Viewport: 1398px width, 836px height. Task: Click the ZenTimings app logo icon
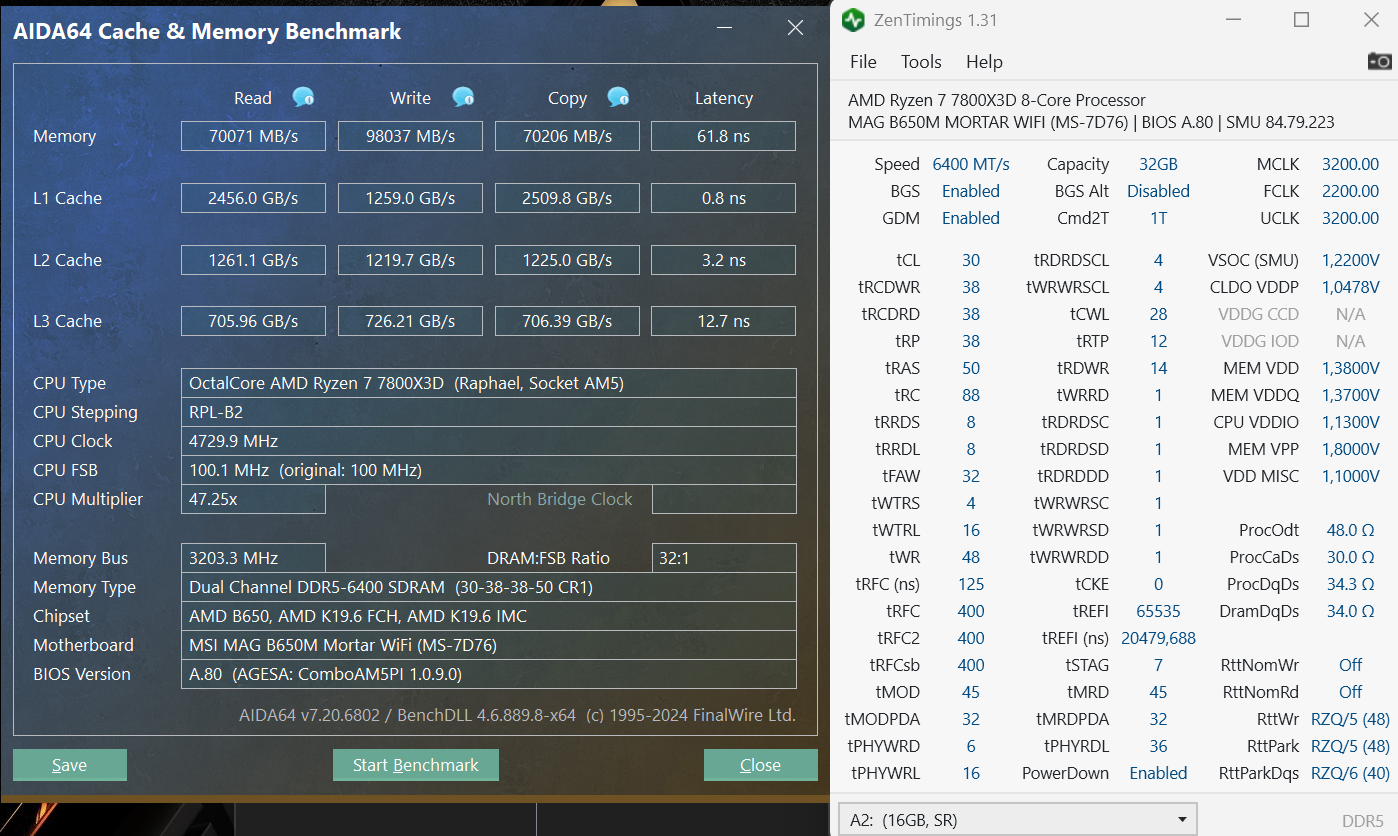pyautogui.click(x=853, y=20)
